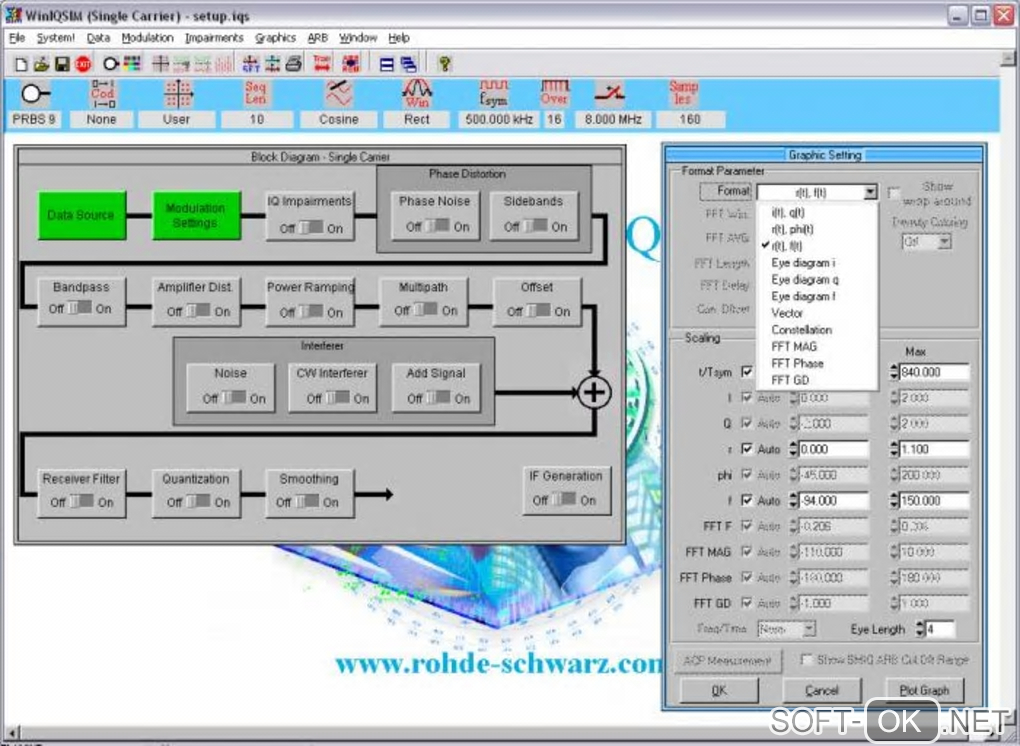This screenshot has height=746, width=1020.
Task: Click the t/Tsym Max field 840.000
Action: [x=934, y=372]
